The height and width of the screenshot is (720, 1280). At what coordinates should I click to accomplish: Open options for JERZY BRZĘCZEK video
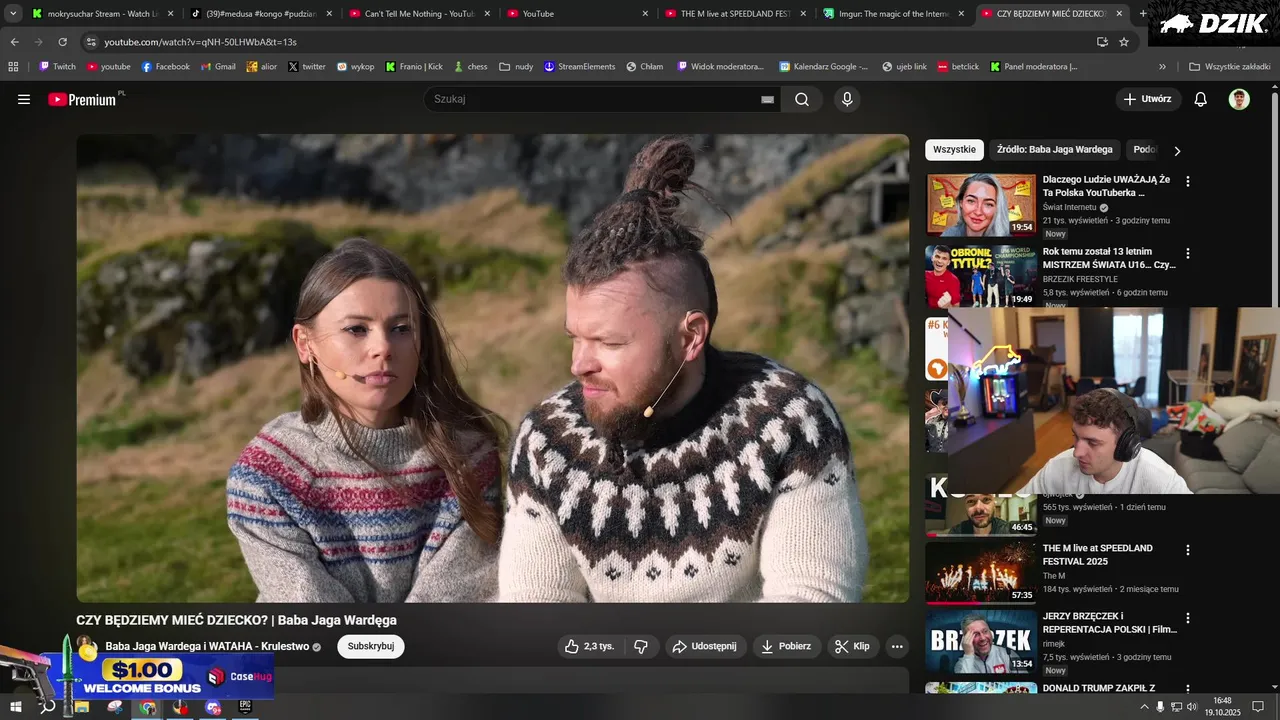(1188, 618)
